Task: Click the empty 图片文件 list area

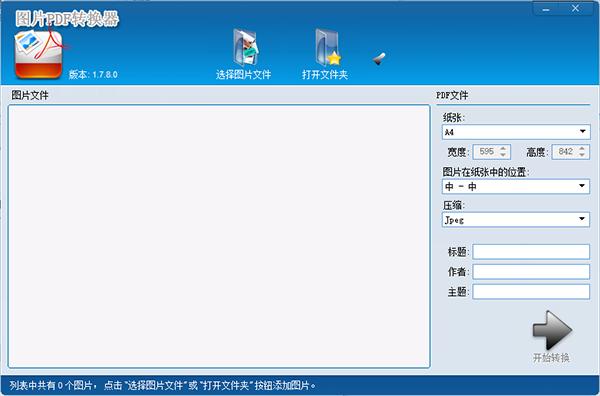Action: tap(219, 236)
